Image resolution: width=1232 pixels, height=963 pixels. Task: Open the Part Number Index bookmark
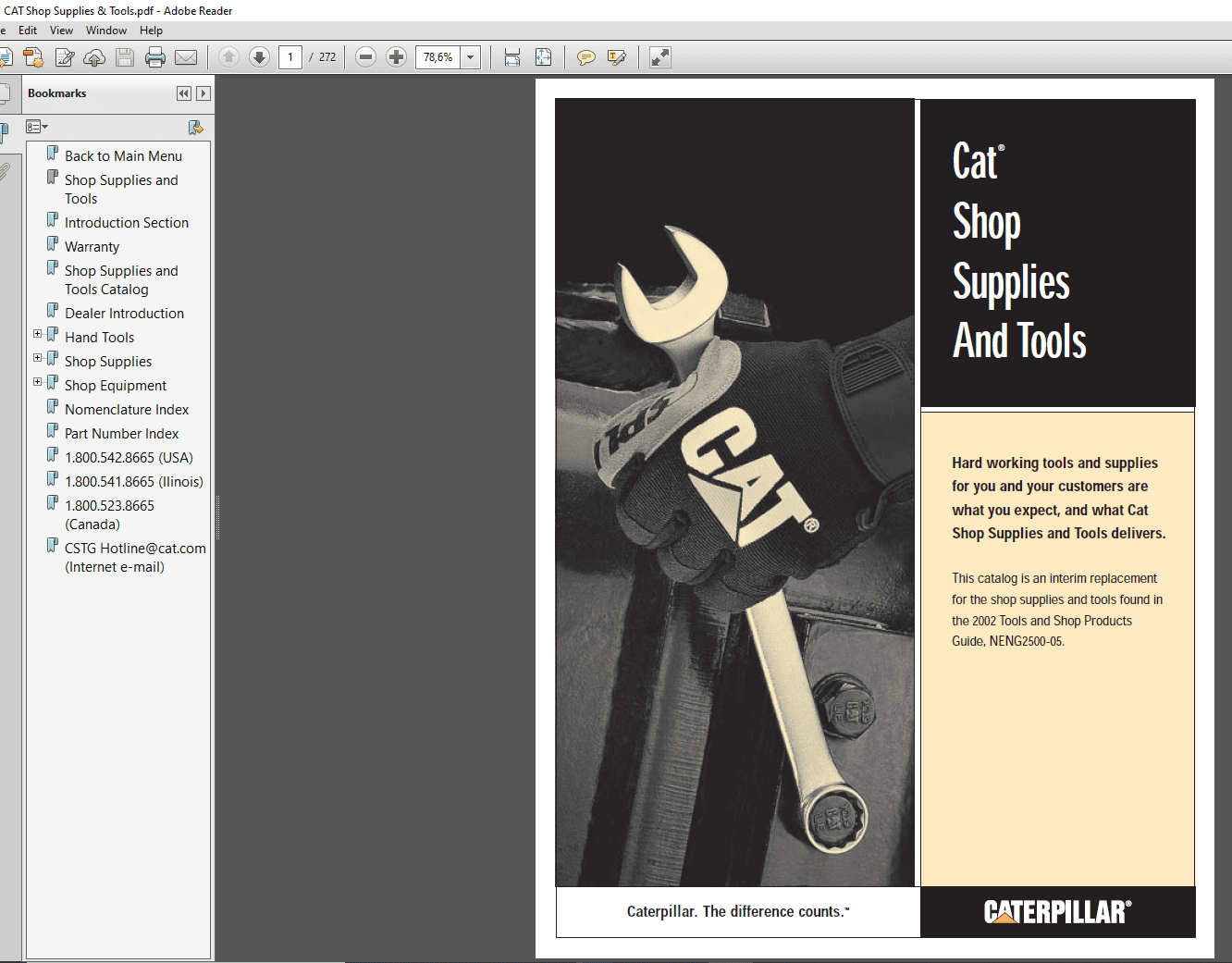pyautogui.click(x=121, y=434)
